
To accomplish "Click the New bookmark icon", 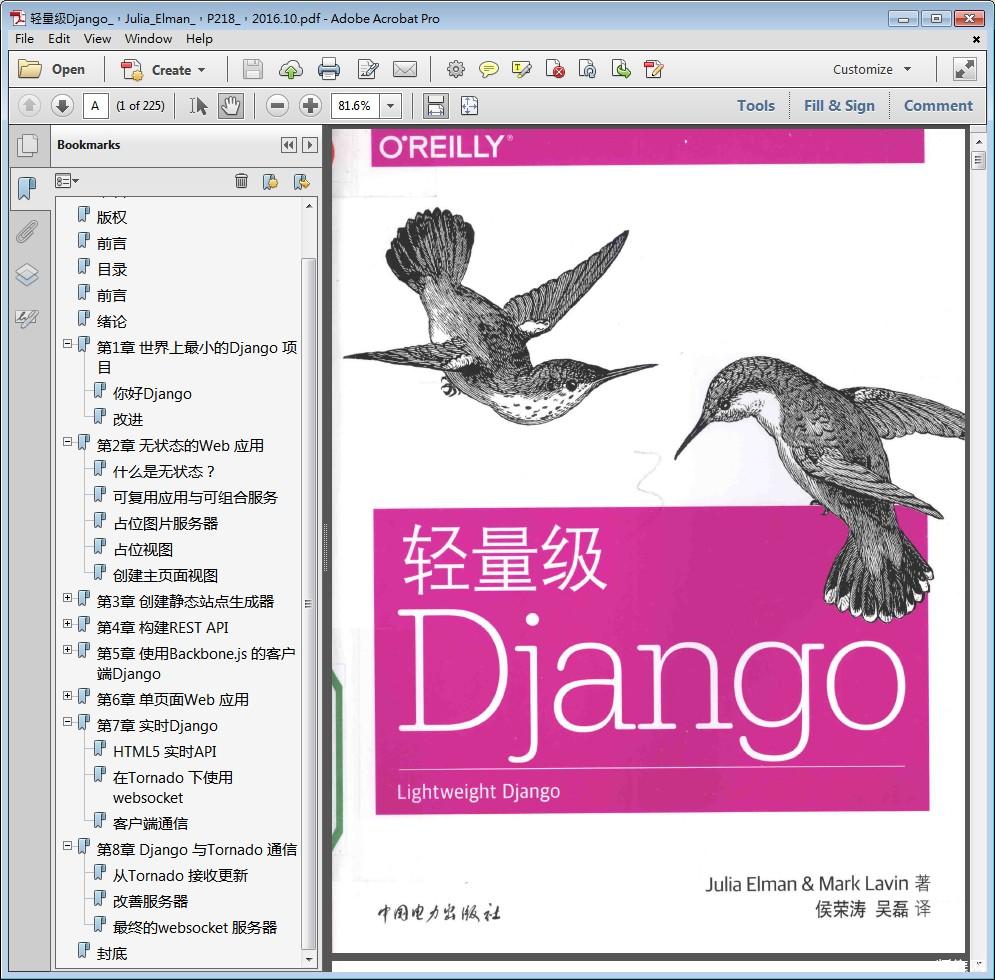I will point(270,181).
